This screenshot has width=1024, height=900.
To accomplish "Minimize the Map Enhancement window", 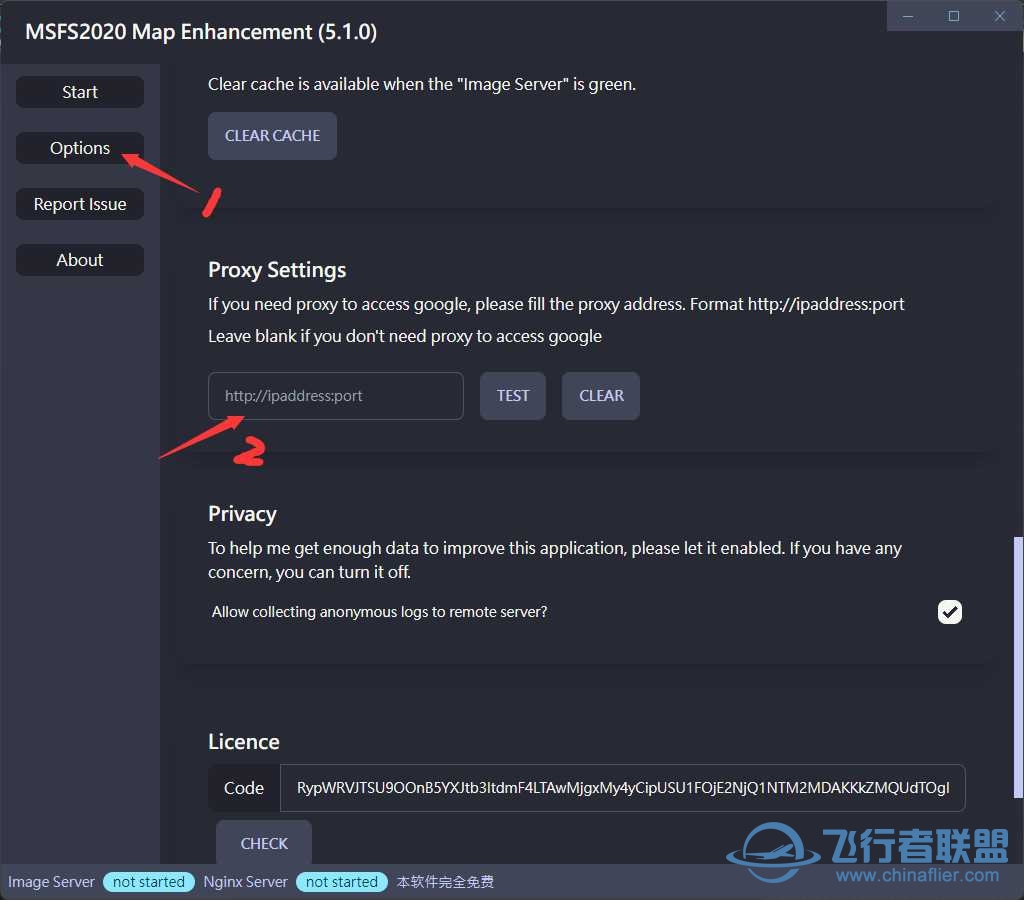I will point(908,16).
